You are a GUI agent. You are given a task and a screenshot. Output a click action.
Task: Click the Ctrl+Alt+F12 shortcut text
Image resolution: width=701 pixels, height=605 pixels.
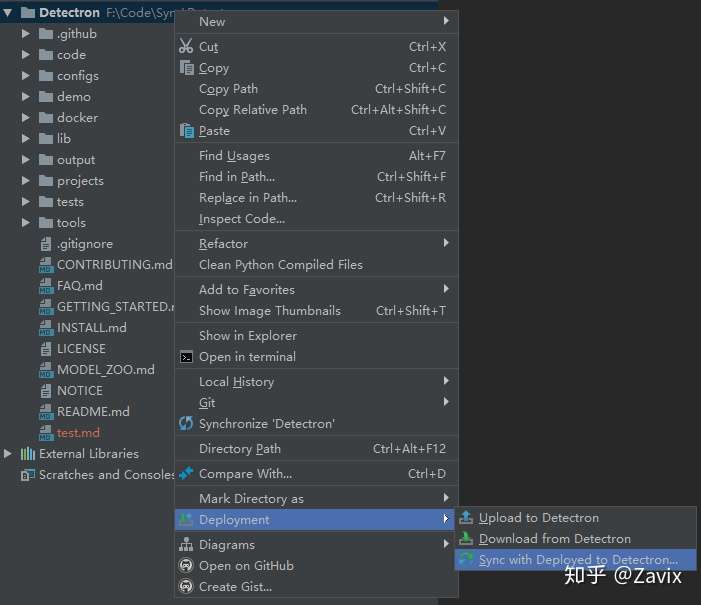[410, 448]
